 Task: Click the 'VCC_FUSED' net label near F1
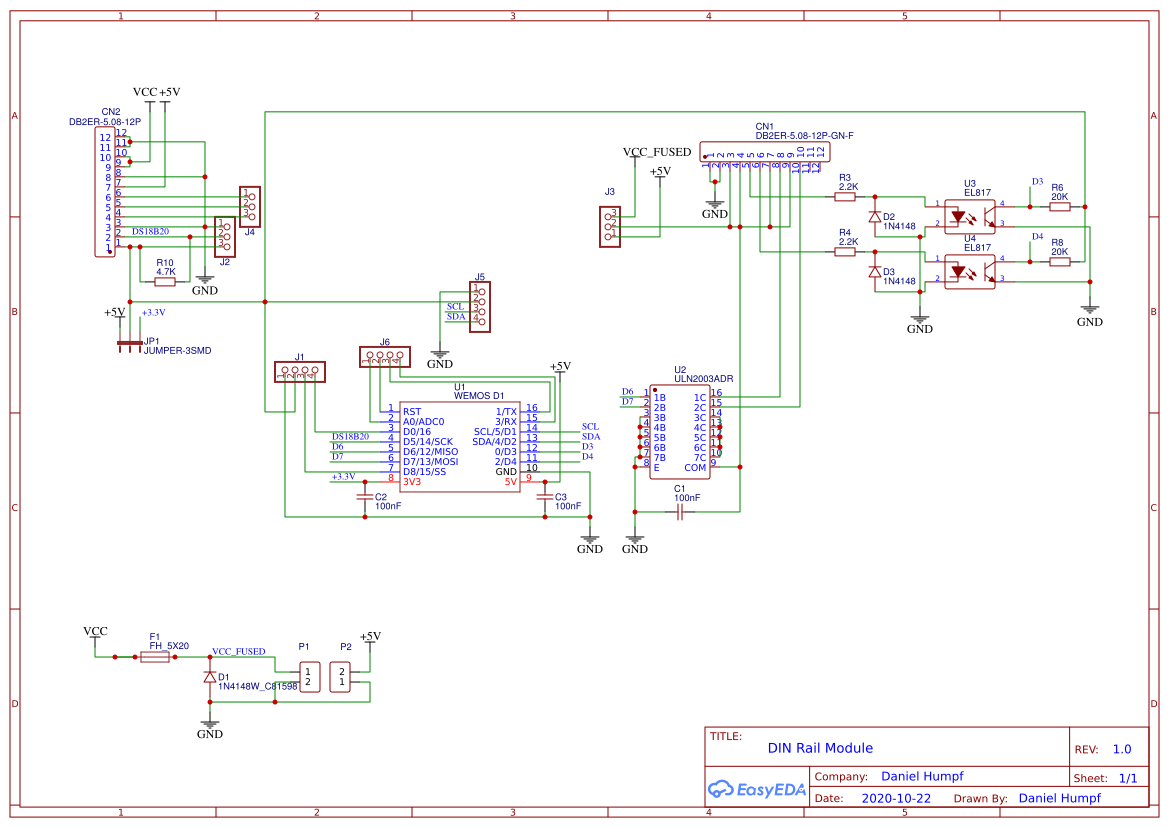point(239,651)
